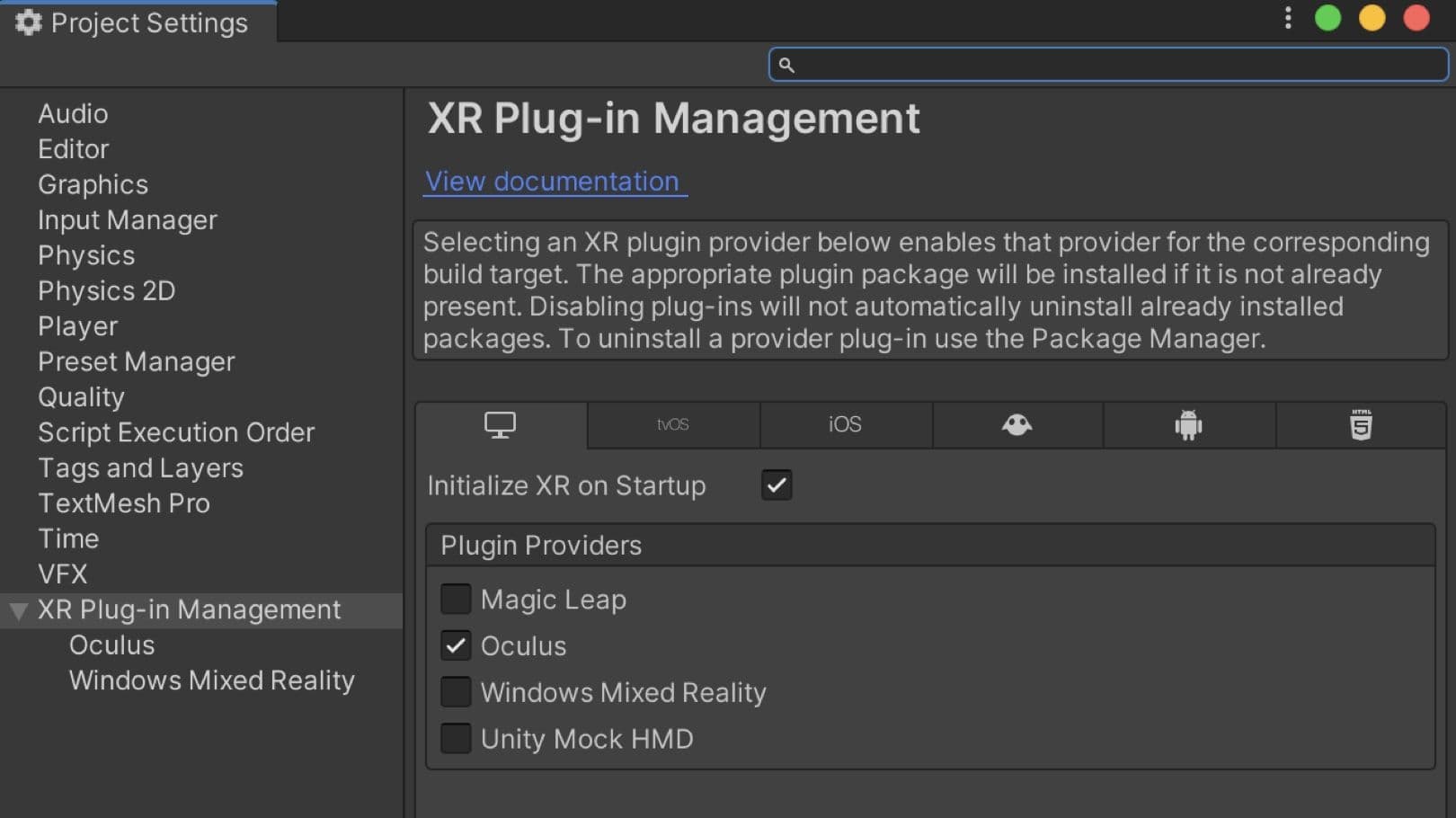Disable the Oculus plugin provider checkbox
1456x818 pixels.
[x=456, y=645]
